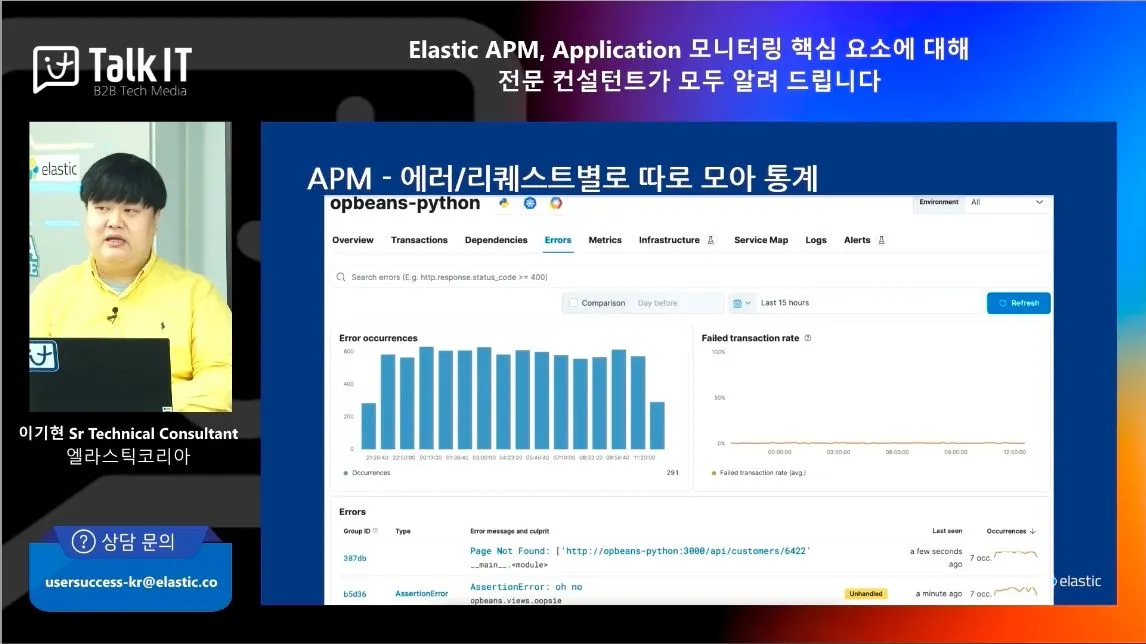The image size is (1146, 644).
Task: Click the Kubernetes icon beside opbeans-python
Action: [x=530, y=203]
